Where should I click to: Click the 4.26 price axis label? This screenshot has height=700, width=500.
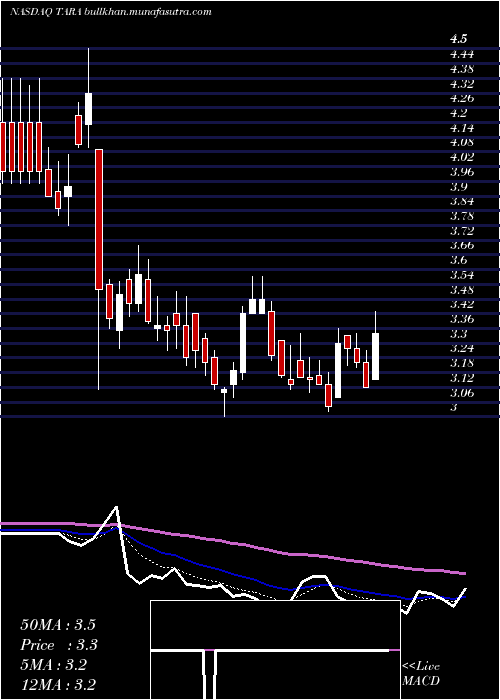pyautogui.click(x=462, y=98)
